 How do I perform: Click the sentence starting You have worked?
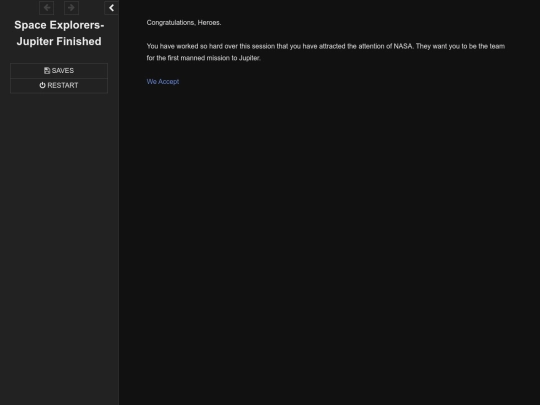[x=280, y=46]
